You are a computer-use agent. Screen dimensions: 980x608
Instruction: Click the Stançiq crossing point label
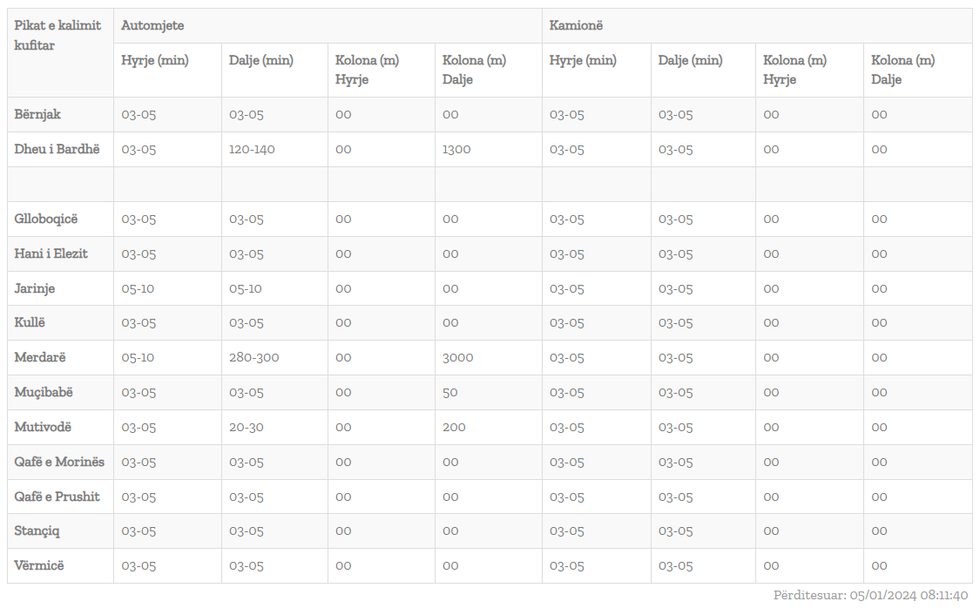pyautogui.click(x=37, y=531)
